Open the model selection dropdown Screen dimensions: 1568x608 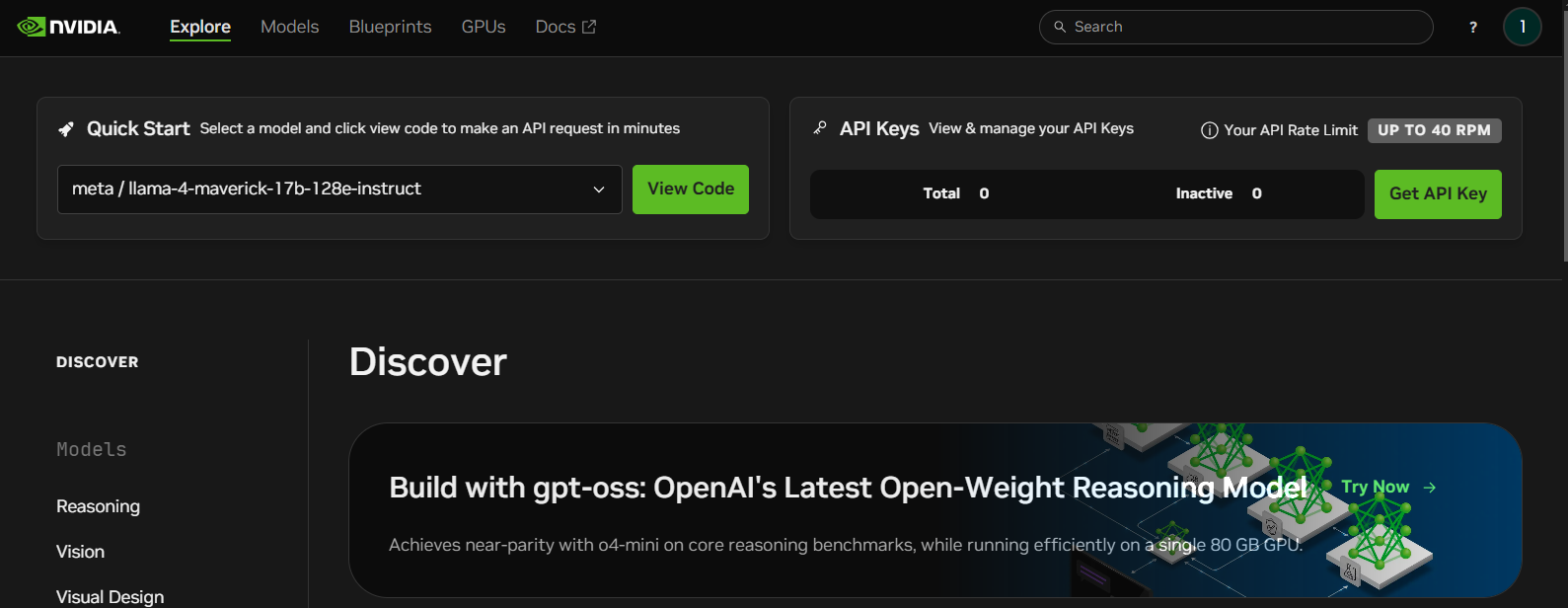click(339, 190)
